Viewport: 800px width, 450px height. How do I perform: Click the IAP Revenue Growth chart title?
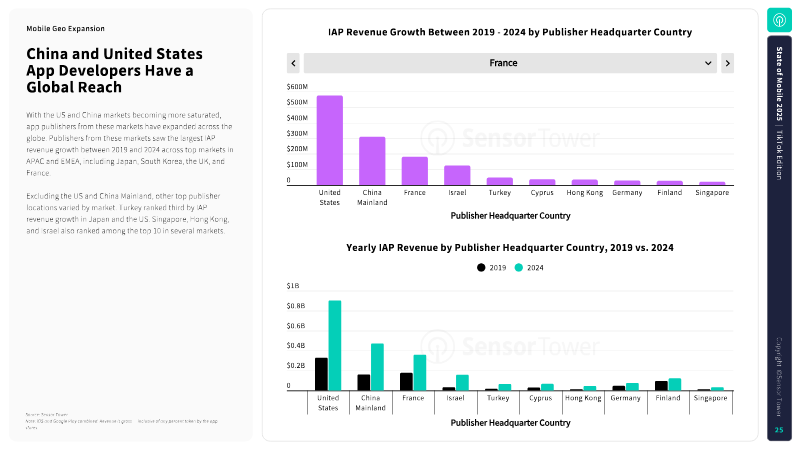(x=510, y=33)
